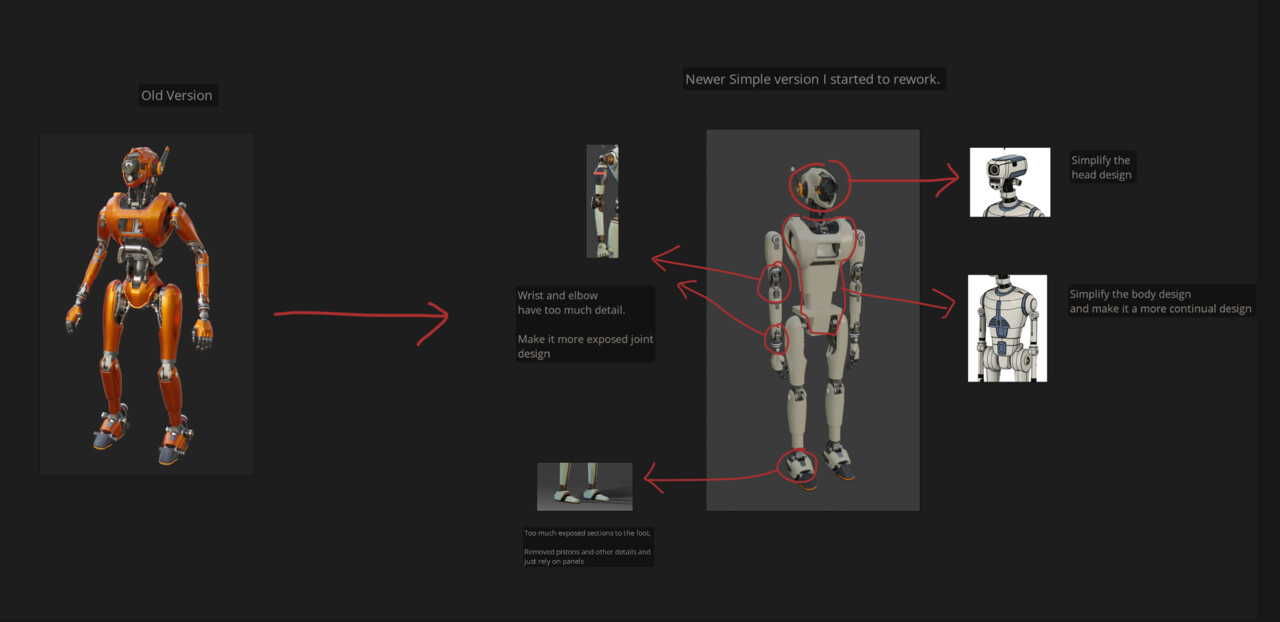This screenshot has width=1280, height=622.
Task: Select the 'Too much exposed sections to the foot' note
Action: [588, 547]
